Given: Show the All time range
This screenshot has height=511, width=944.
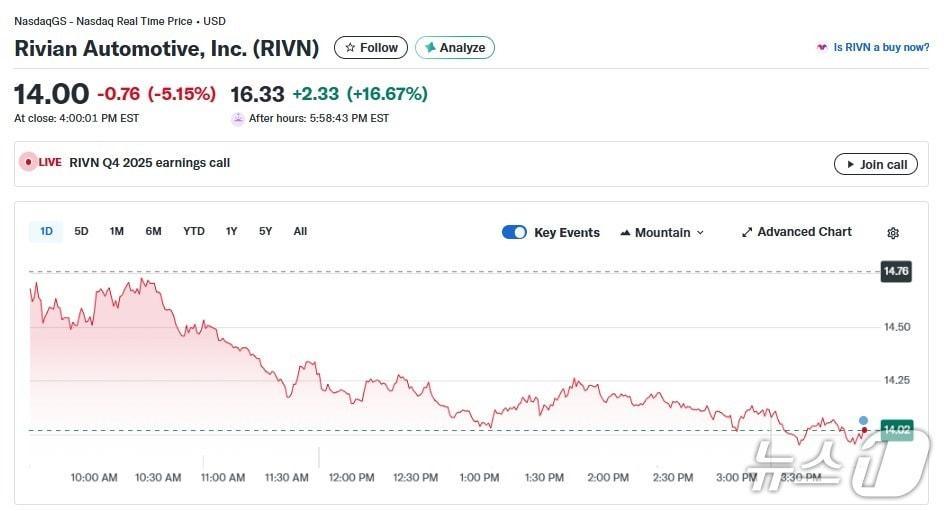Looking at the screenshot, I should click(300, 231).
